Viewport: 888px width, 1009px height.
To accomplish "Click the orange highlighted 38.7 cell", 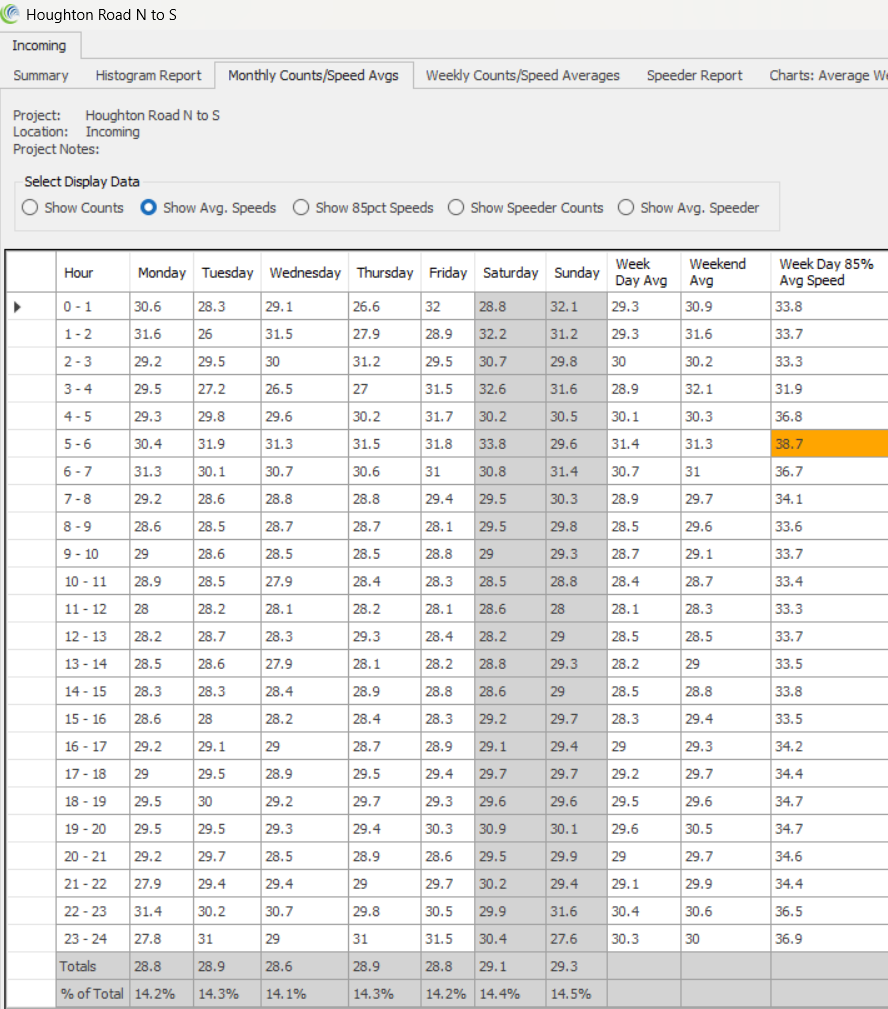I will click(x=829, y=444).
